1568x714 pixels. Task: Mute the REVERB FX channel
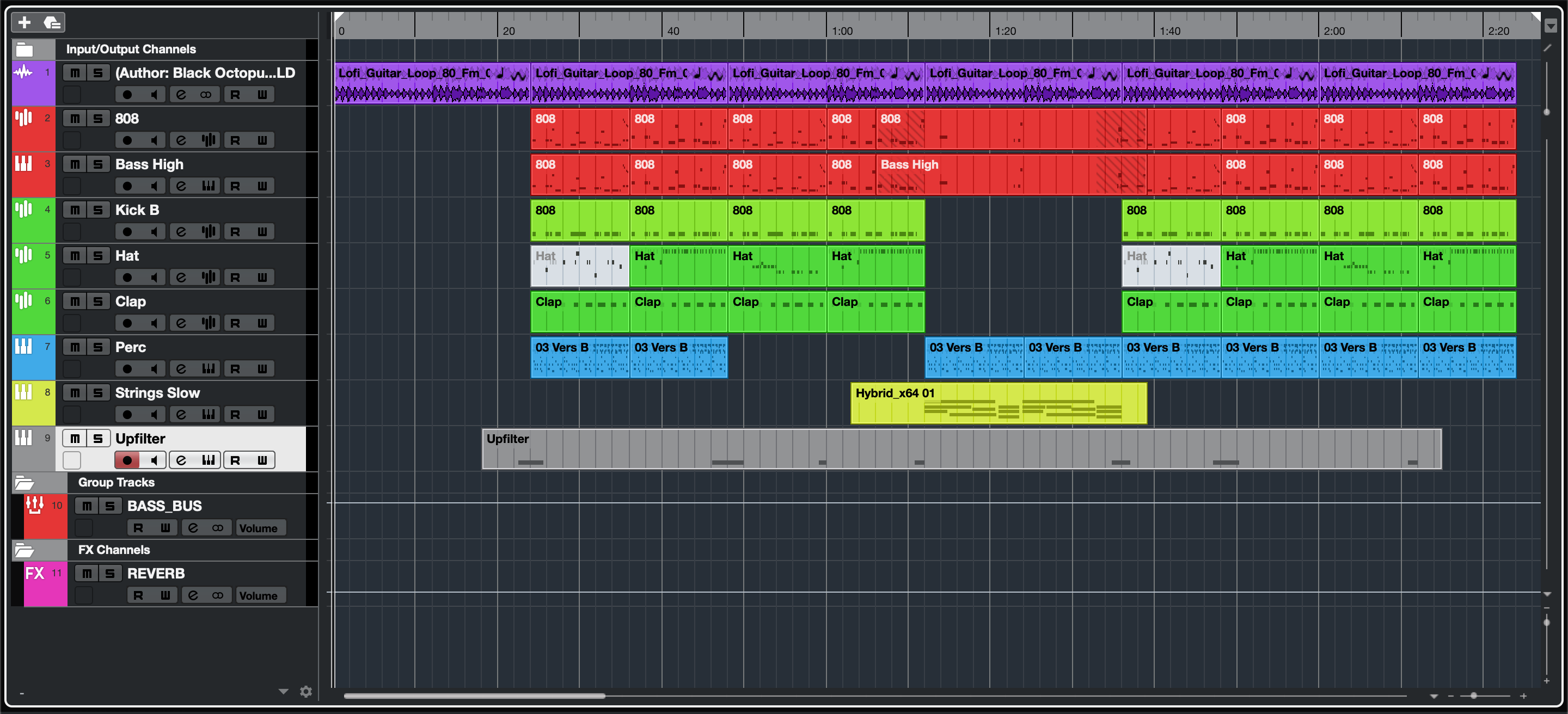point(87,574)
